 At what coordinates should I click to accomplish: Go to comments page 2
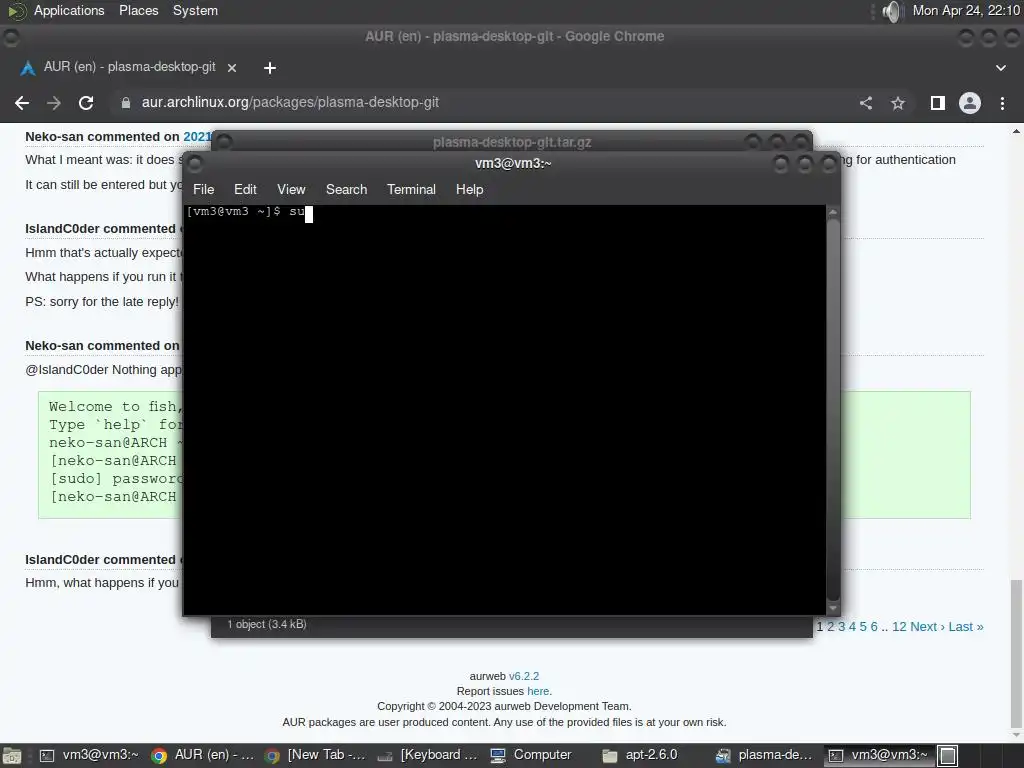click(x=831, y=627)
